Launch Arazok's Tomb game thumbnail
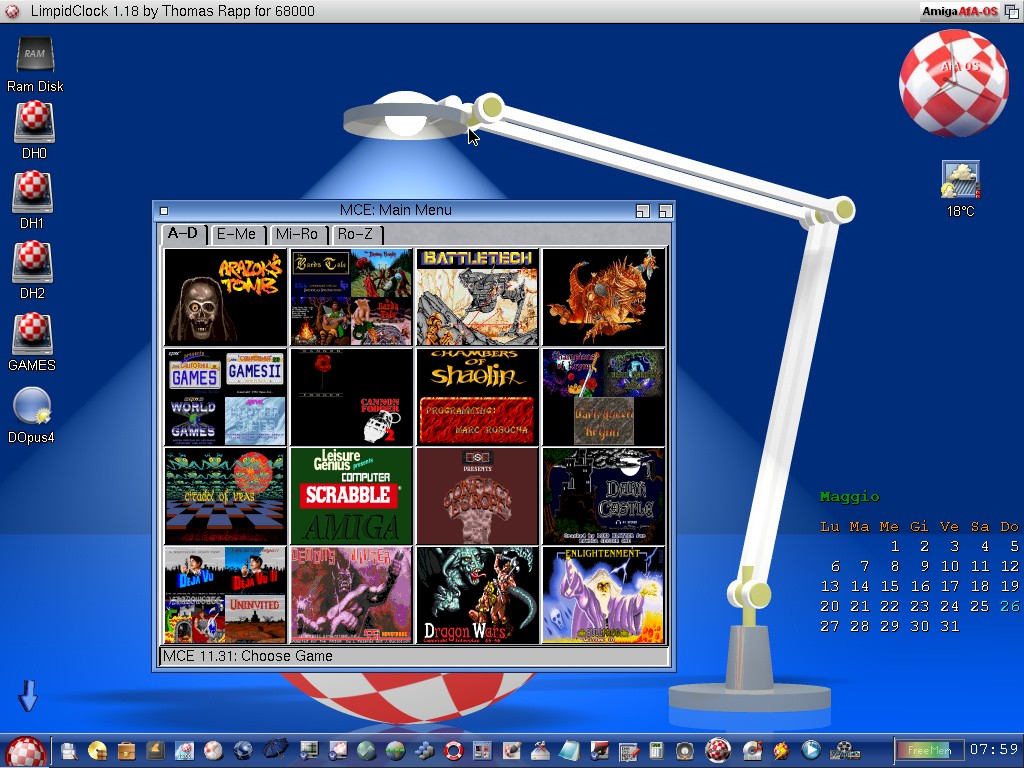 click(x=225, y=297)
